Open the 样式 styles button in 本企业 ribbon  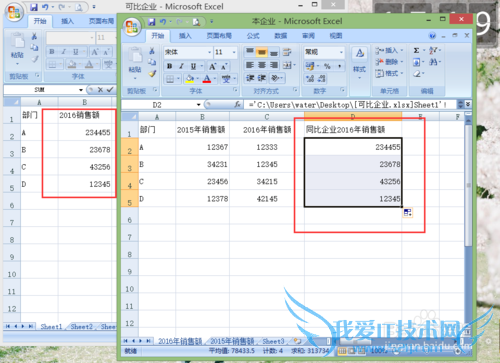pos(359,62)
